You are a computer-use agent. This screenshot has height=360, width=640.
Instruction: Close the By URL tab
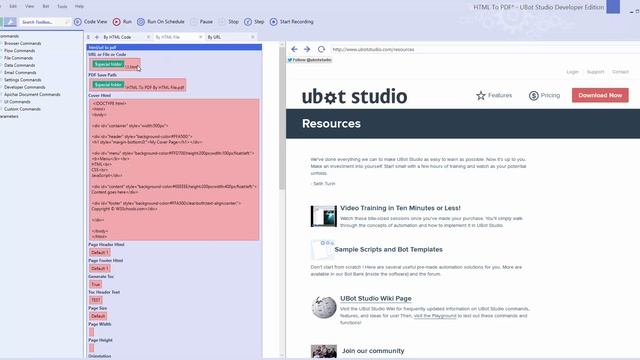(253, 37)
